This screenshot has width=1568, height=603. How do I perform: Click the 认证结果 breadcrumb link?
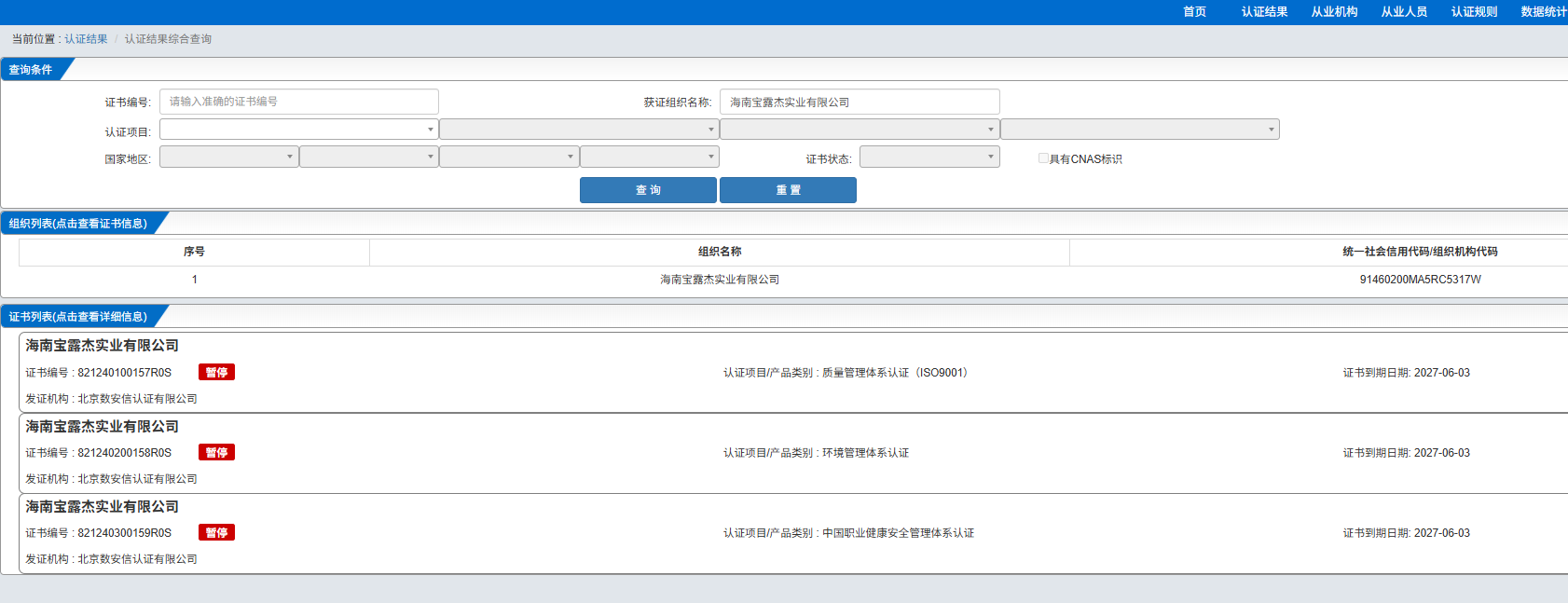[x=86, y=39]
